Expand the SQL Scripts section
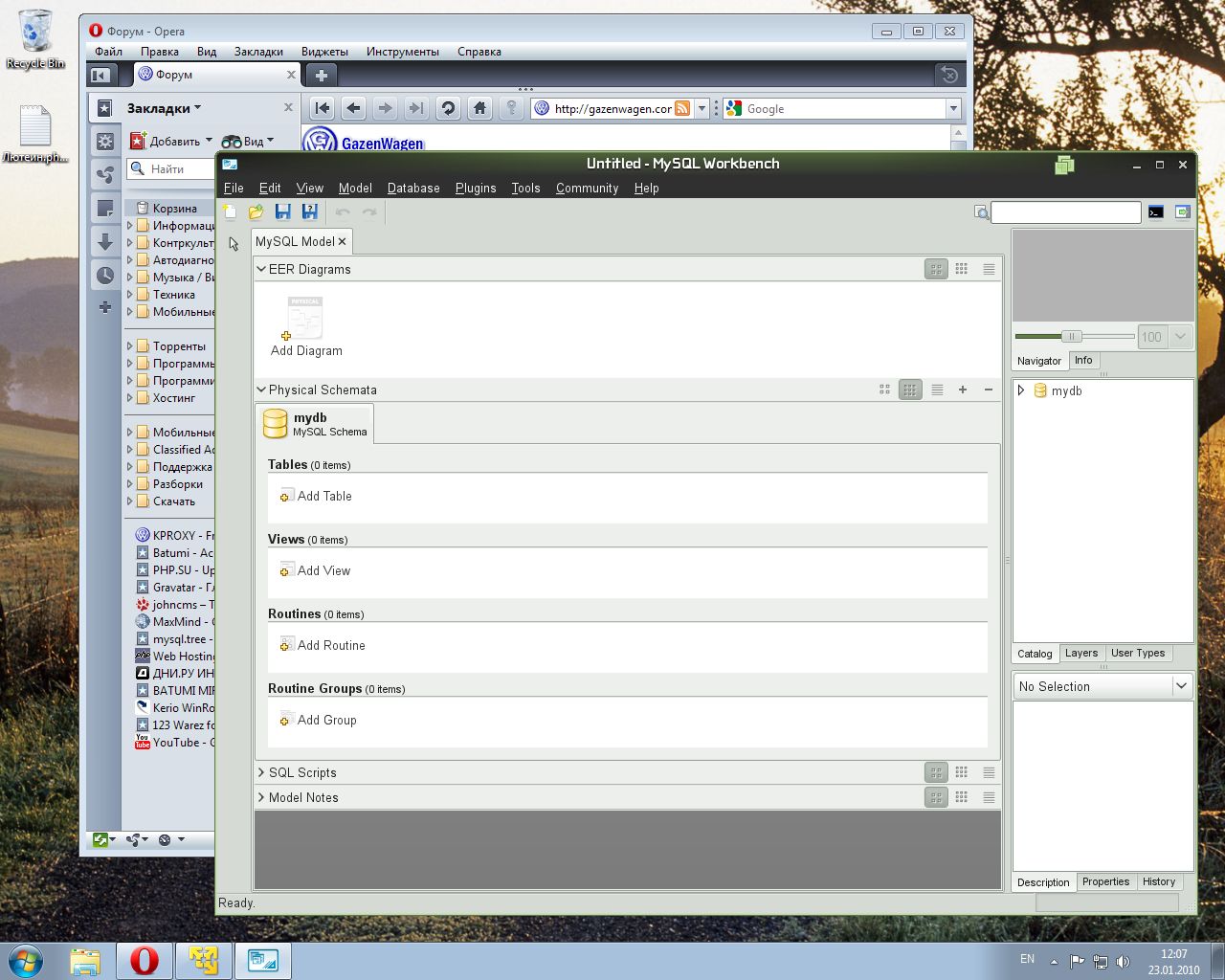The height and width of the screenshot is (980, 1225). tap(261, 772)
